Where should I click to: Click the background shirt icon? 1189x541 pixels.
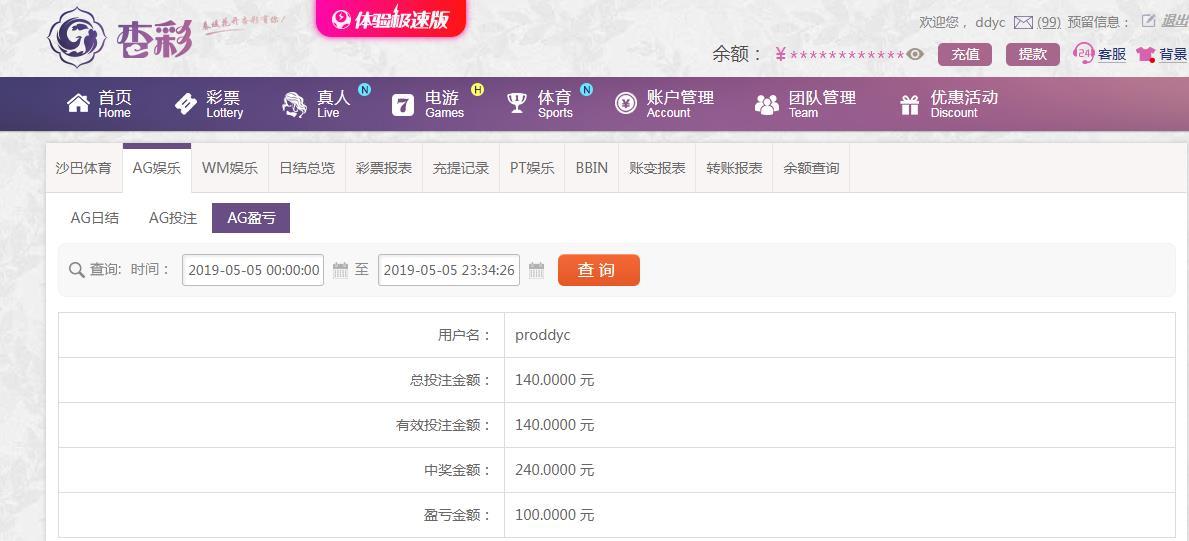[x=1146, y=55]
